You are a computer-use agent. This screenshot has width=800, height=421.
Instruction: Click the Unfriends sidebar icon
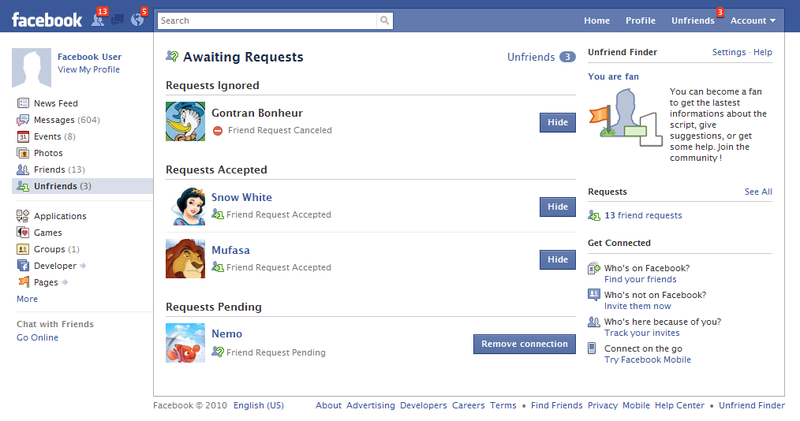pyautogui.click(x=23, y=186)
